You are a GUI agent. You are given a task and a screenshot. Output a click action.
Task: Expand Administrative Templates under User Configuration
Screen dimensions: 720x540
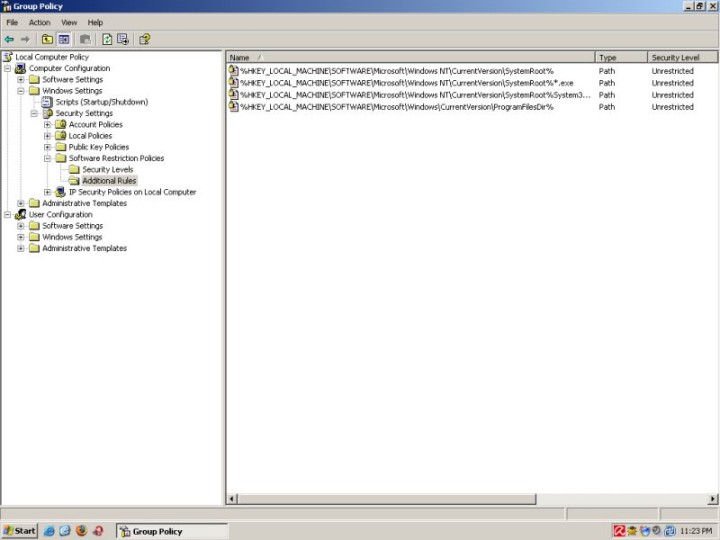(21, 248)
